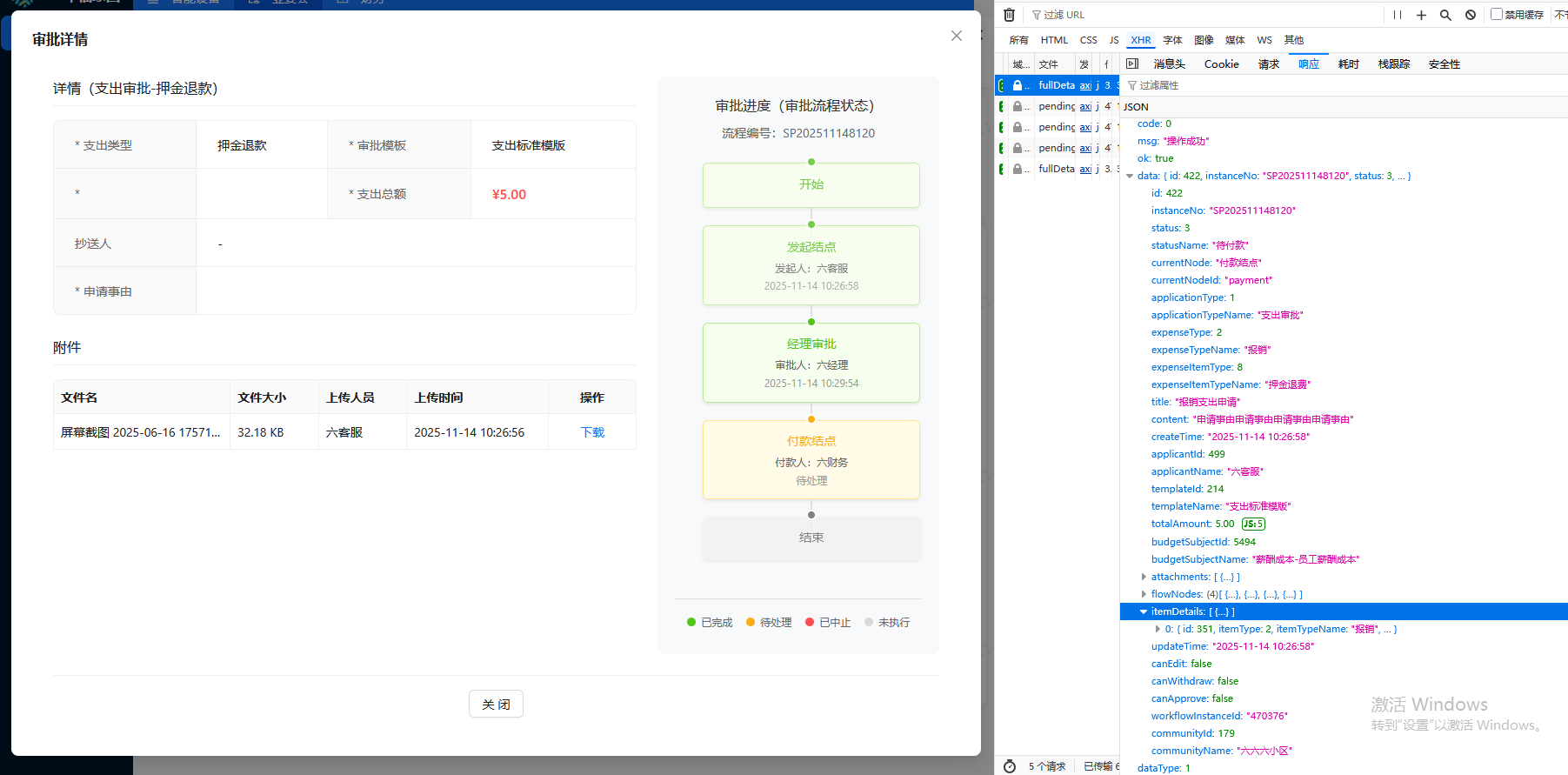Switch to the Cookie tab
1568x775 pixels.
(x=1221, y=64)
